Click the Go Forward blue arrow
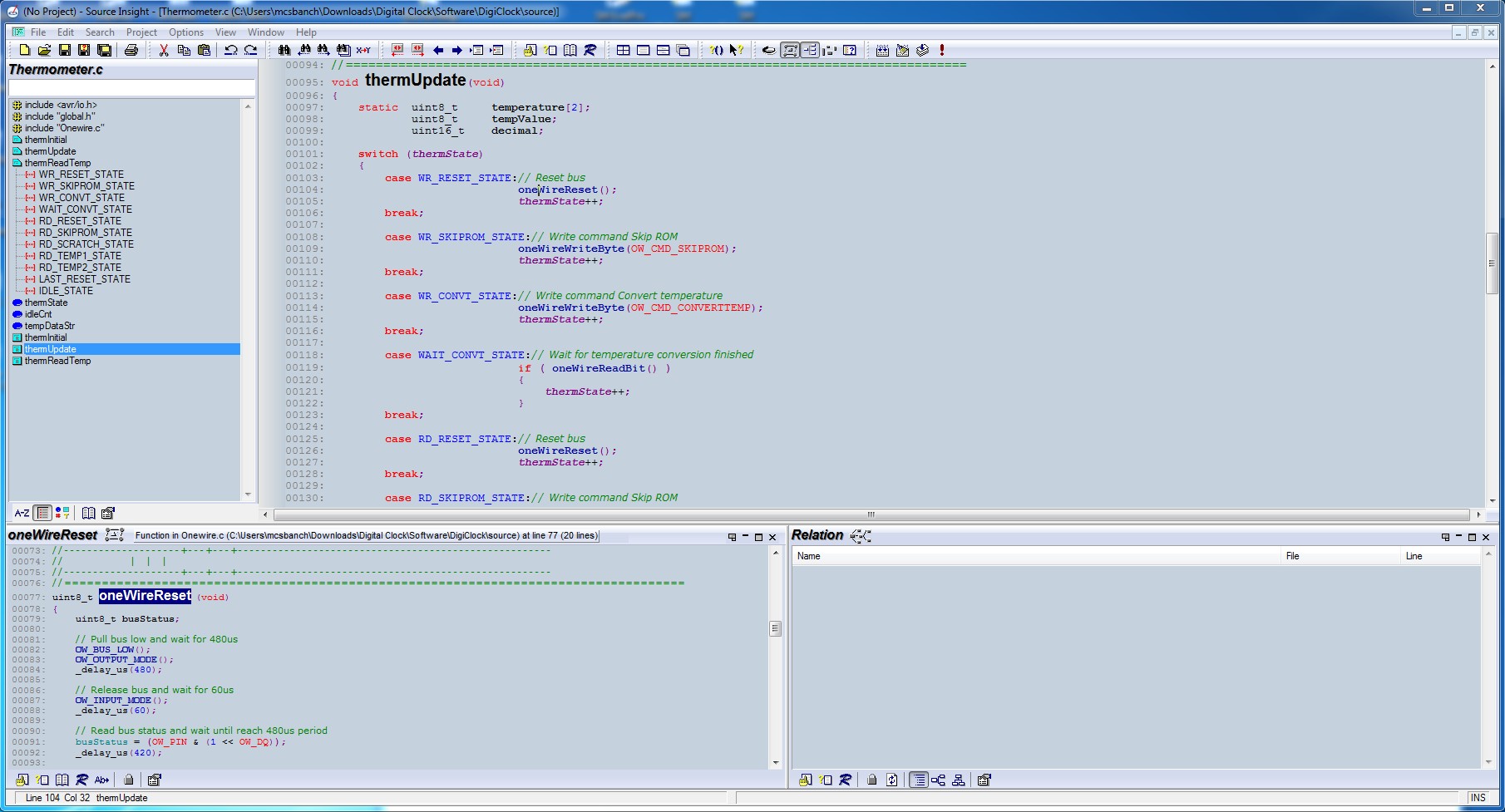The image size is (1505, 812). (457, 50)
